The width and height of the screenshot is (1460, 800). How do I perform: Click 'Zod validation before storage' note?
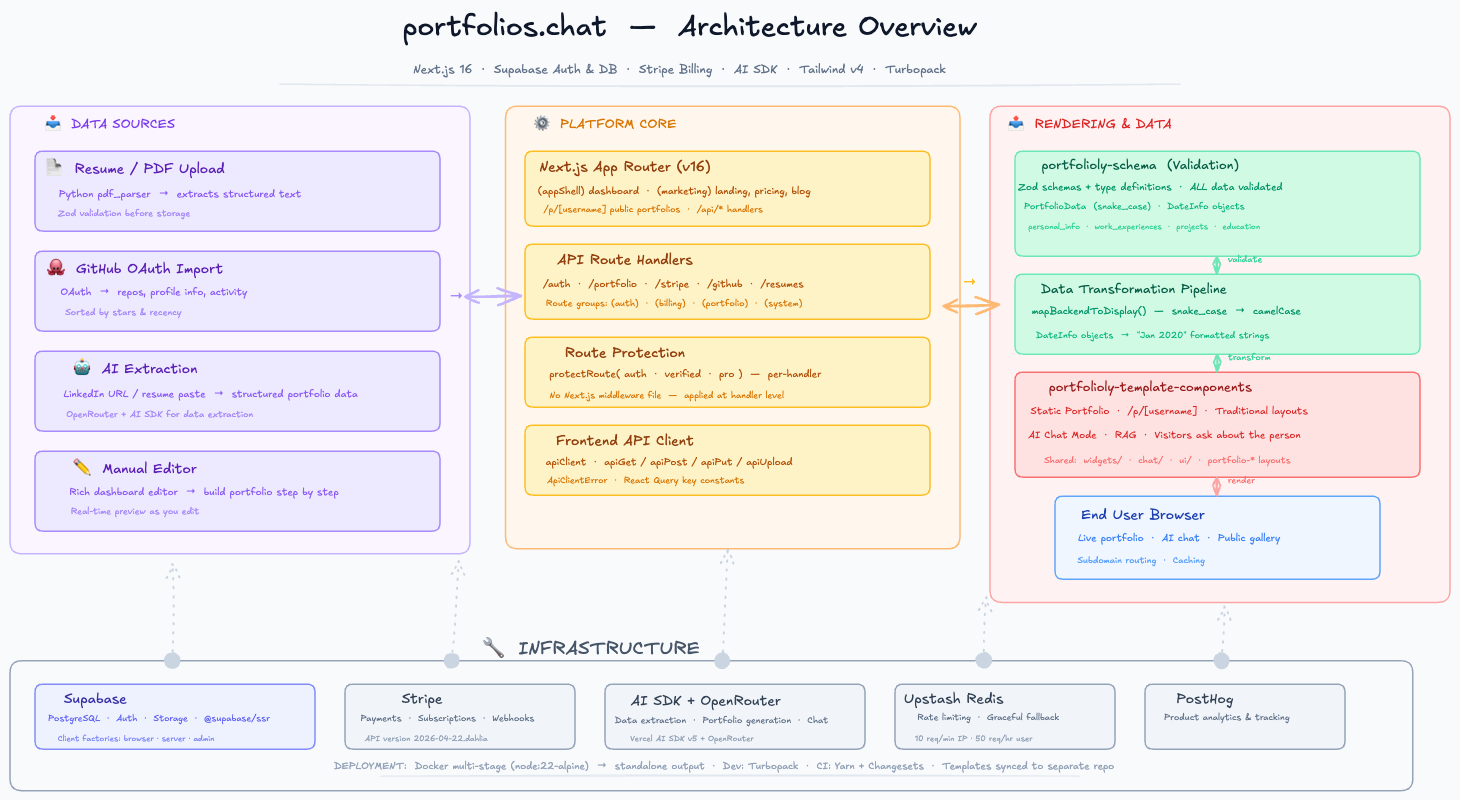[x=124, y=213]
